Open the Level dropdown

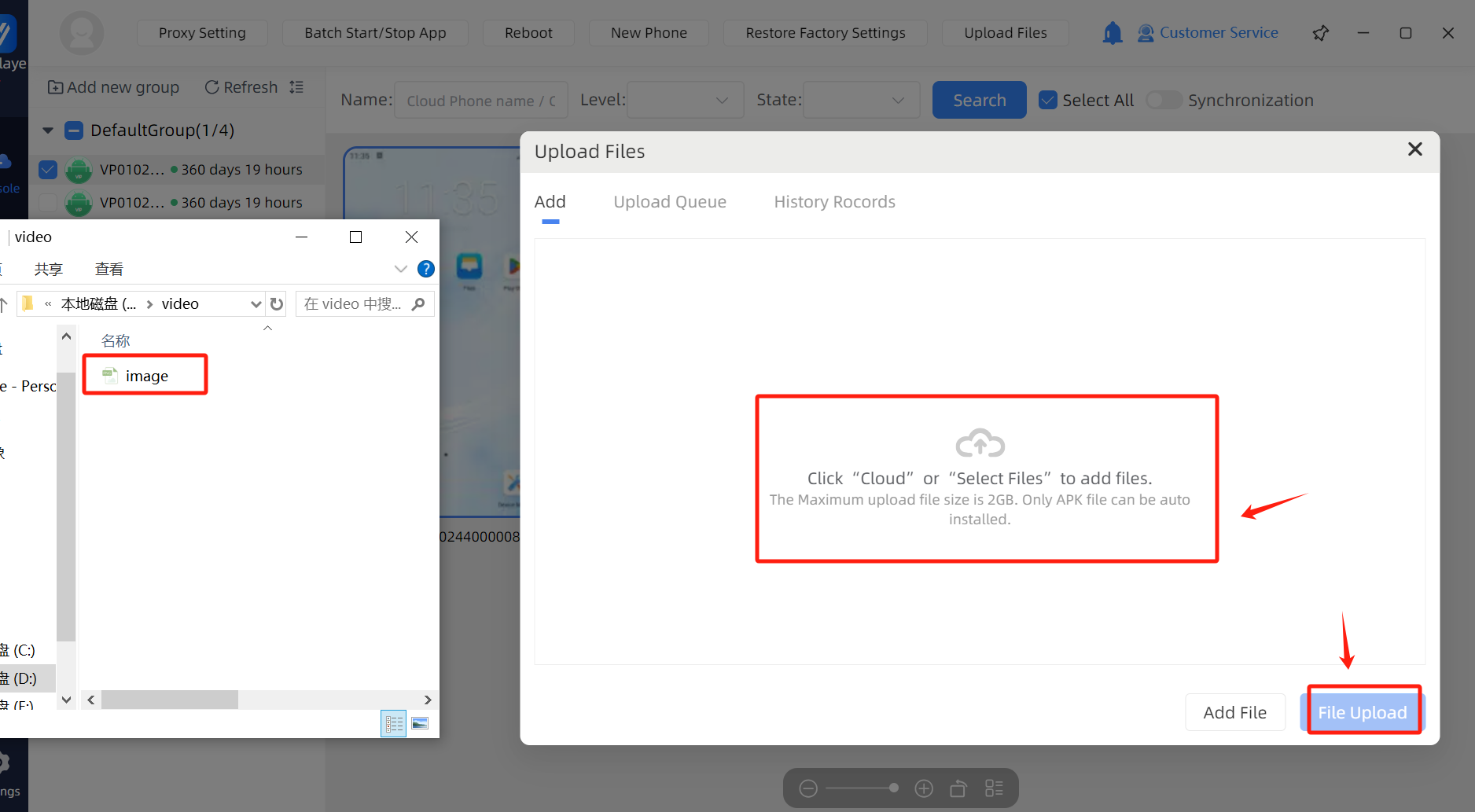(x=685, y=101)
